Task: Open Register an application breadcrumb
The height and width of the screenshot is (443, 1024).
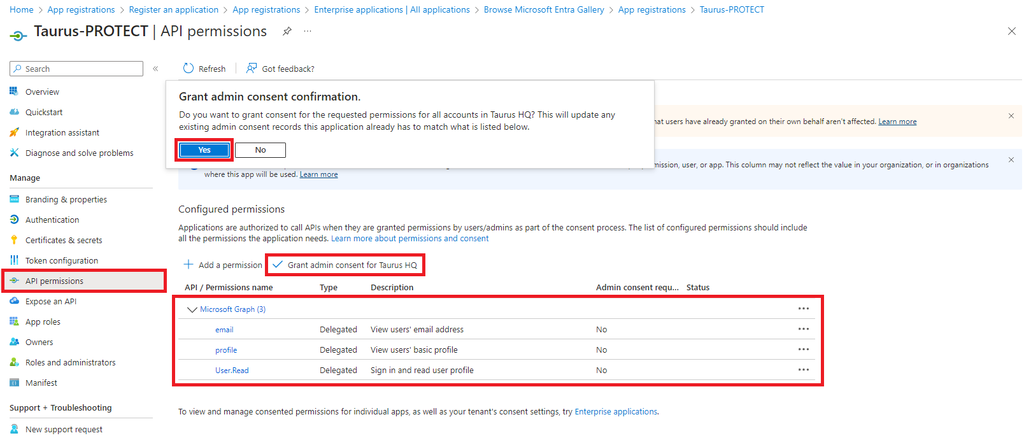Action: [x=174, y=10]
